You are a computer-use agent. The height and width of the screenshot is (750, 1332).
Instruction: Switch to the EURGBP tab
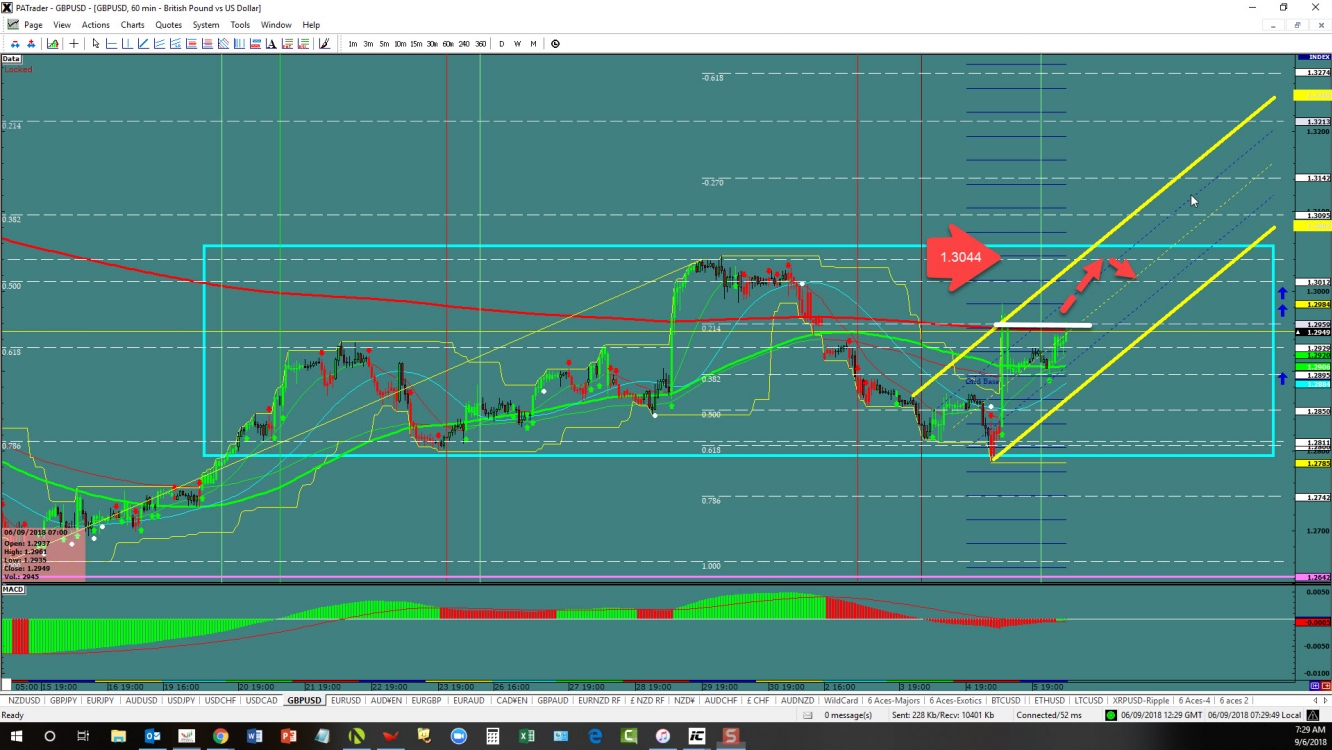point(427,701)
